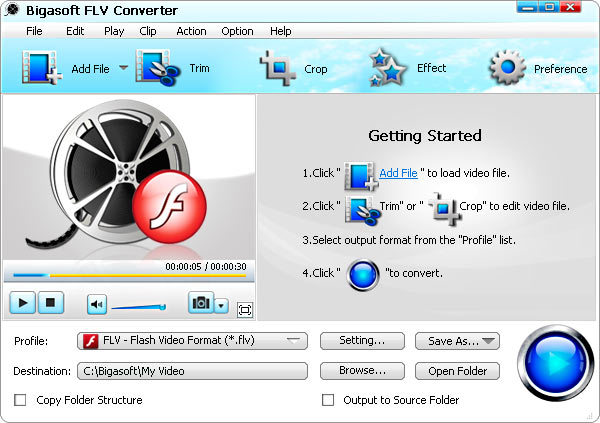Click the Add File link in Getting Started
Screen dimensions: 600x423
tap(398, 173)
